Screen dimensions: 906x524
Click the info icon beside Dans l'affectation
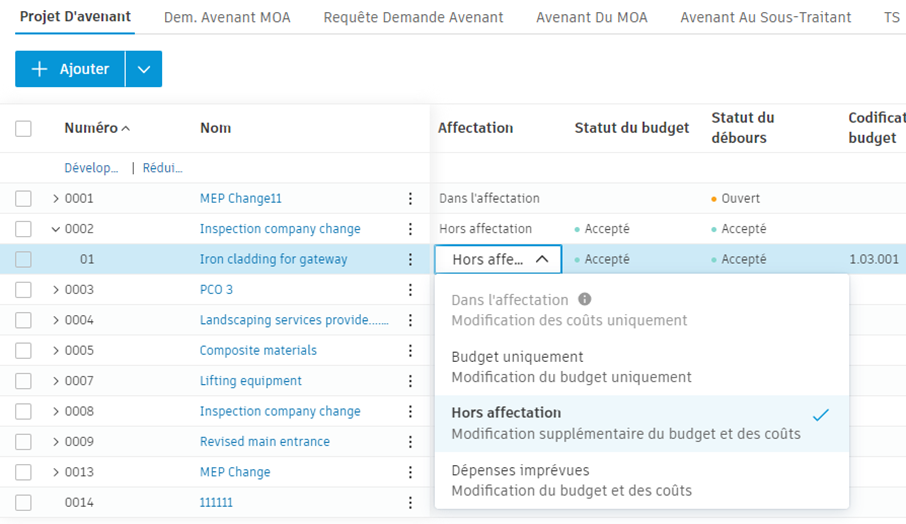[x=585, y=299]
